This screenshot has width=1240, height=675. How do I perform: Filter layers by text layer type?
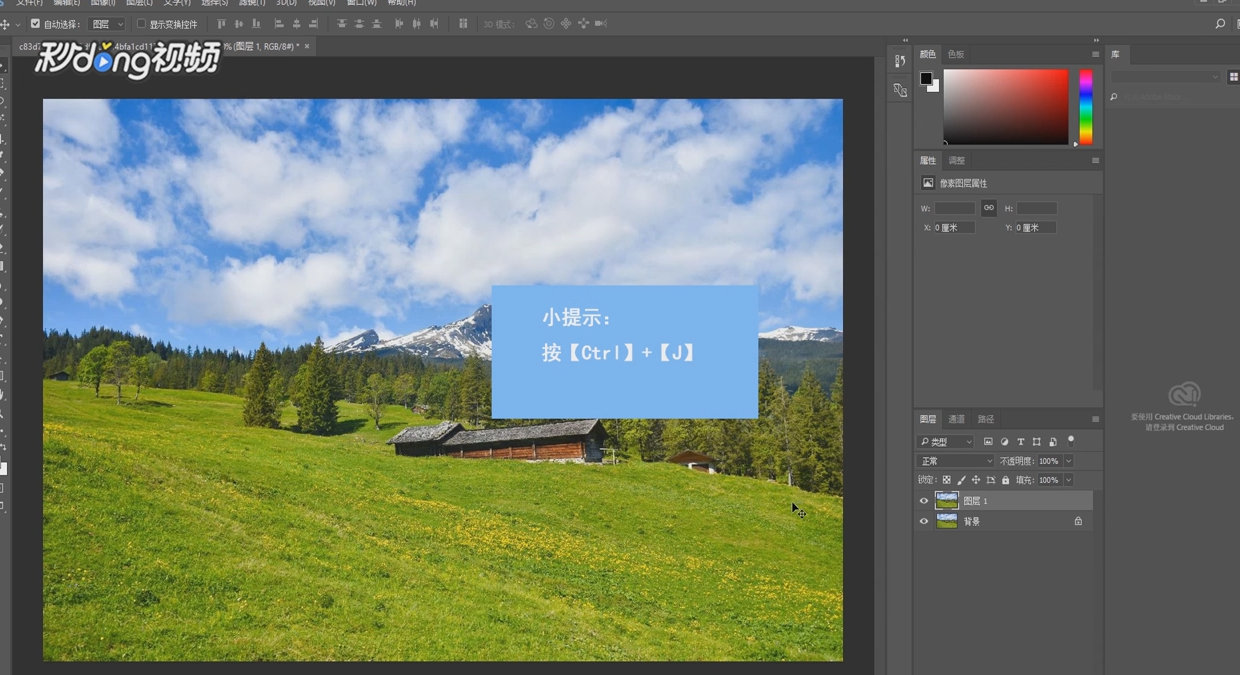1020,441
